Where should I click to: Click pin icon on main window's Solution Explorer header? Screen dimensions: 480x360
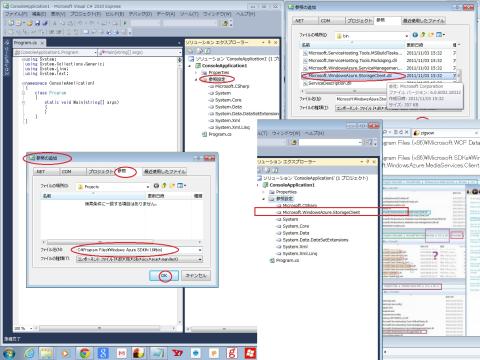pos(269,42)
